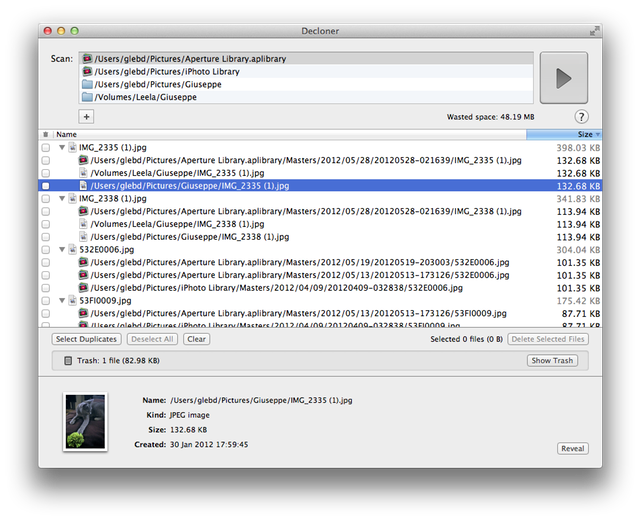Click the plus button to add scan folder
This screenshot has height=521, width=640.
[x=86, y=117]
